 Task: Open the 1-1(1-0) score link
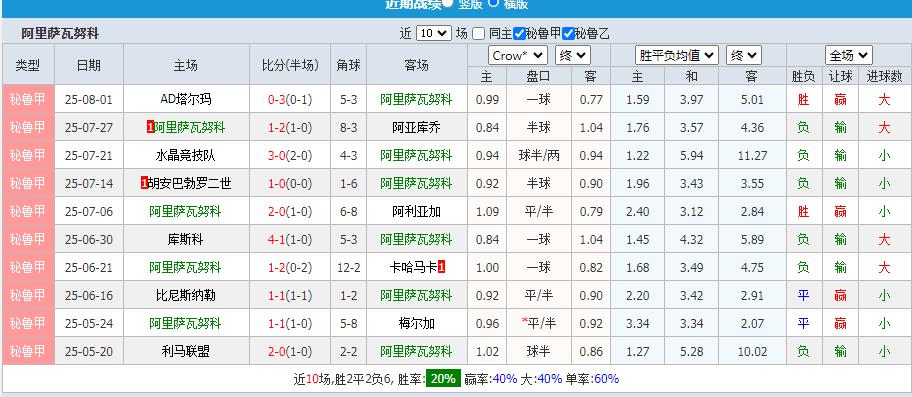coord(290,323)
